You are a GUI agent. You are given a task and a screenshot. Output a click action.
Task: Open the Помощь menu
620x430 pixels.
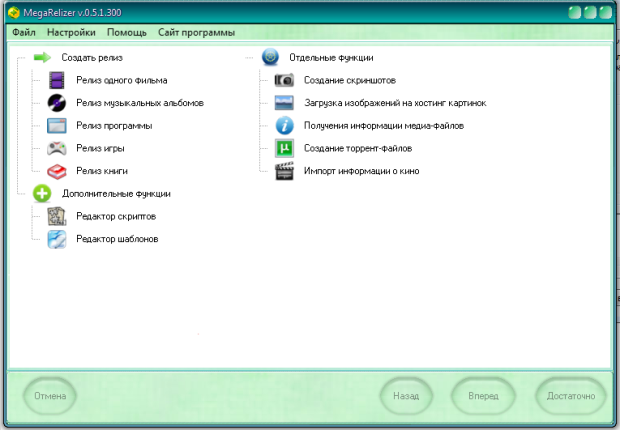point(127,32)
